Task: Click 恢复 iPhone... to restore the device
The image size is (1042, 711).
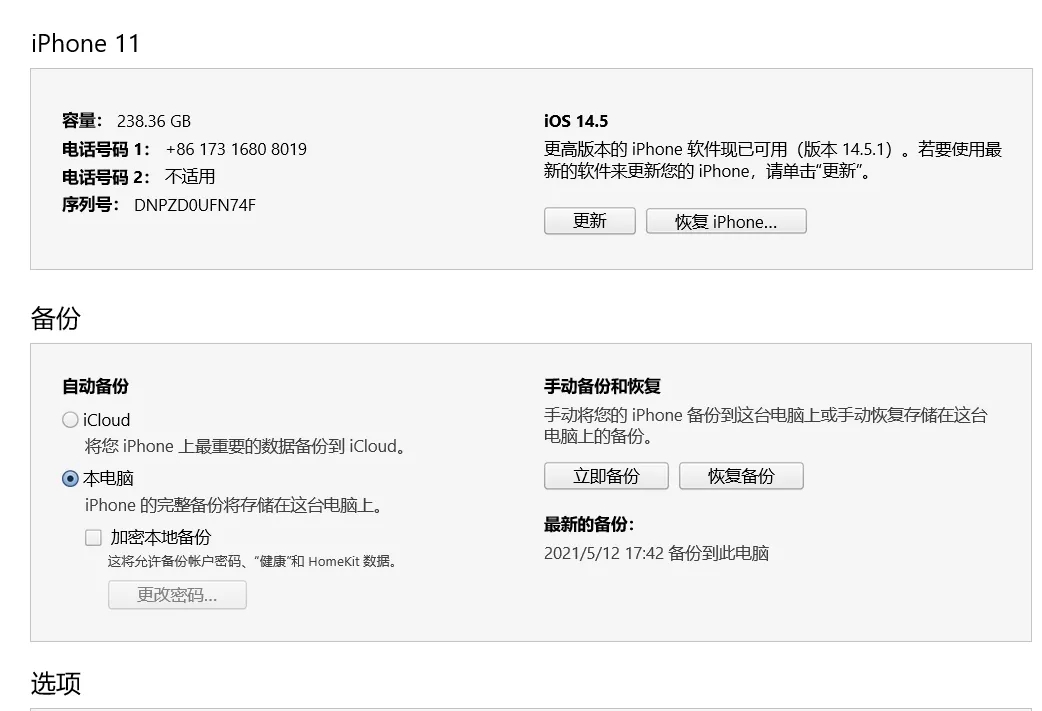Action: click(726, 220)
